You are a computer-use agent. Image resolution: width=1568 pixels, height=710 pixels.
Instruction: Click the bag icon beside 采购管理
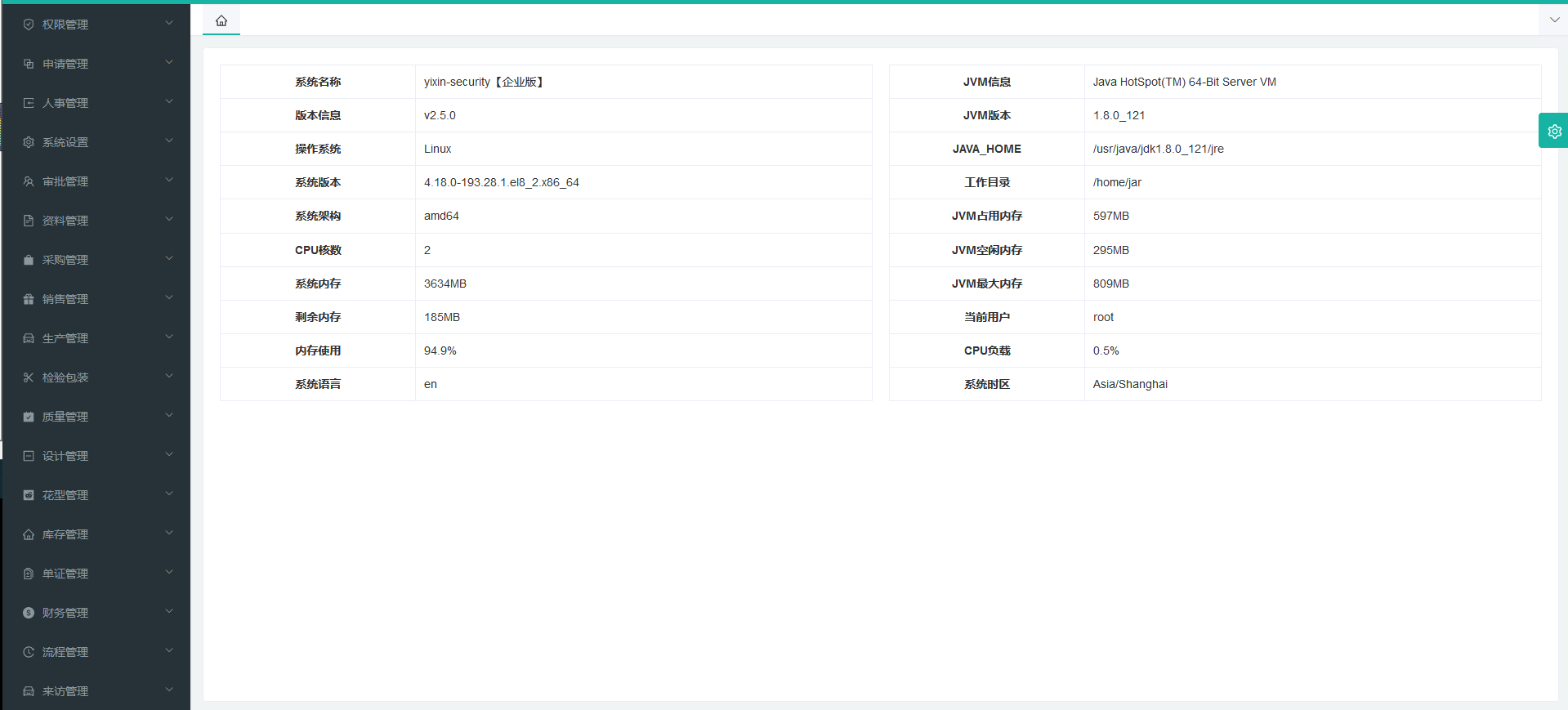(29, 260)
